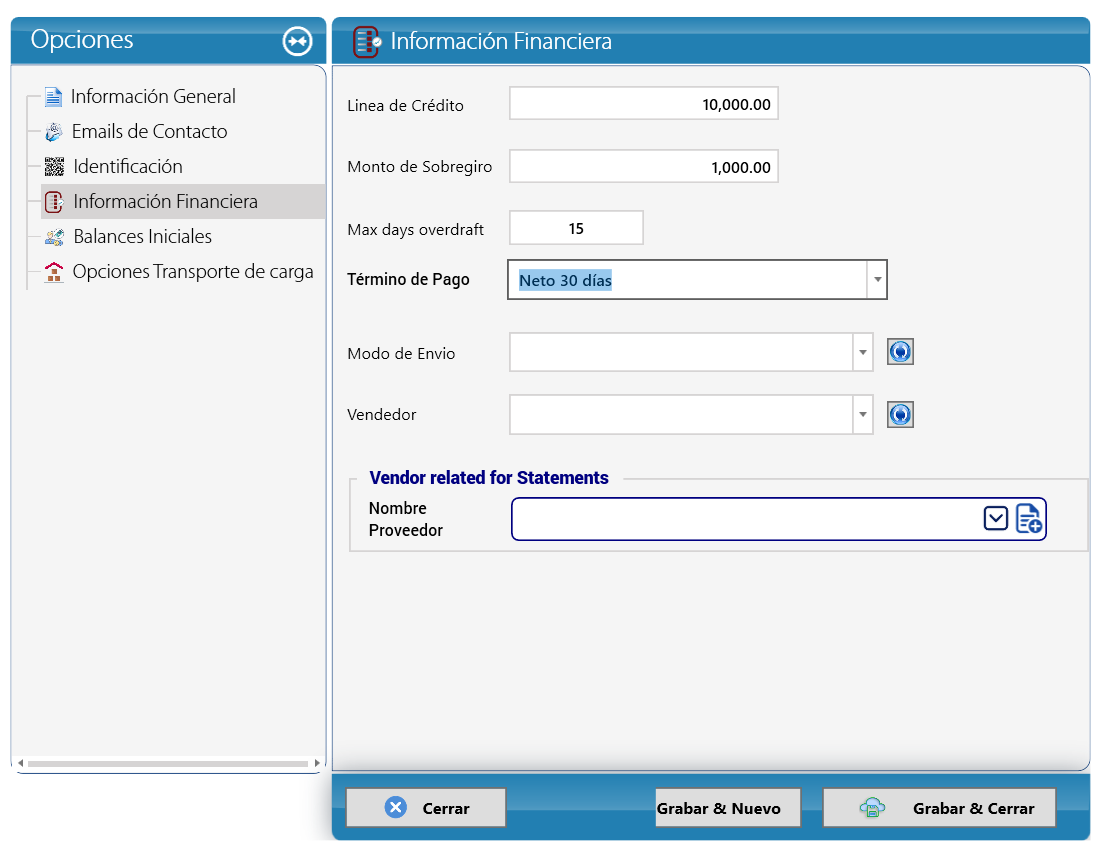Open the Vendedor dropdown arrow
Image resolution: width=1110 pixels, height=850 pixels.
[x=862, y=415]
